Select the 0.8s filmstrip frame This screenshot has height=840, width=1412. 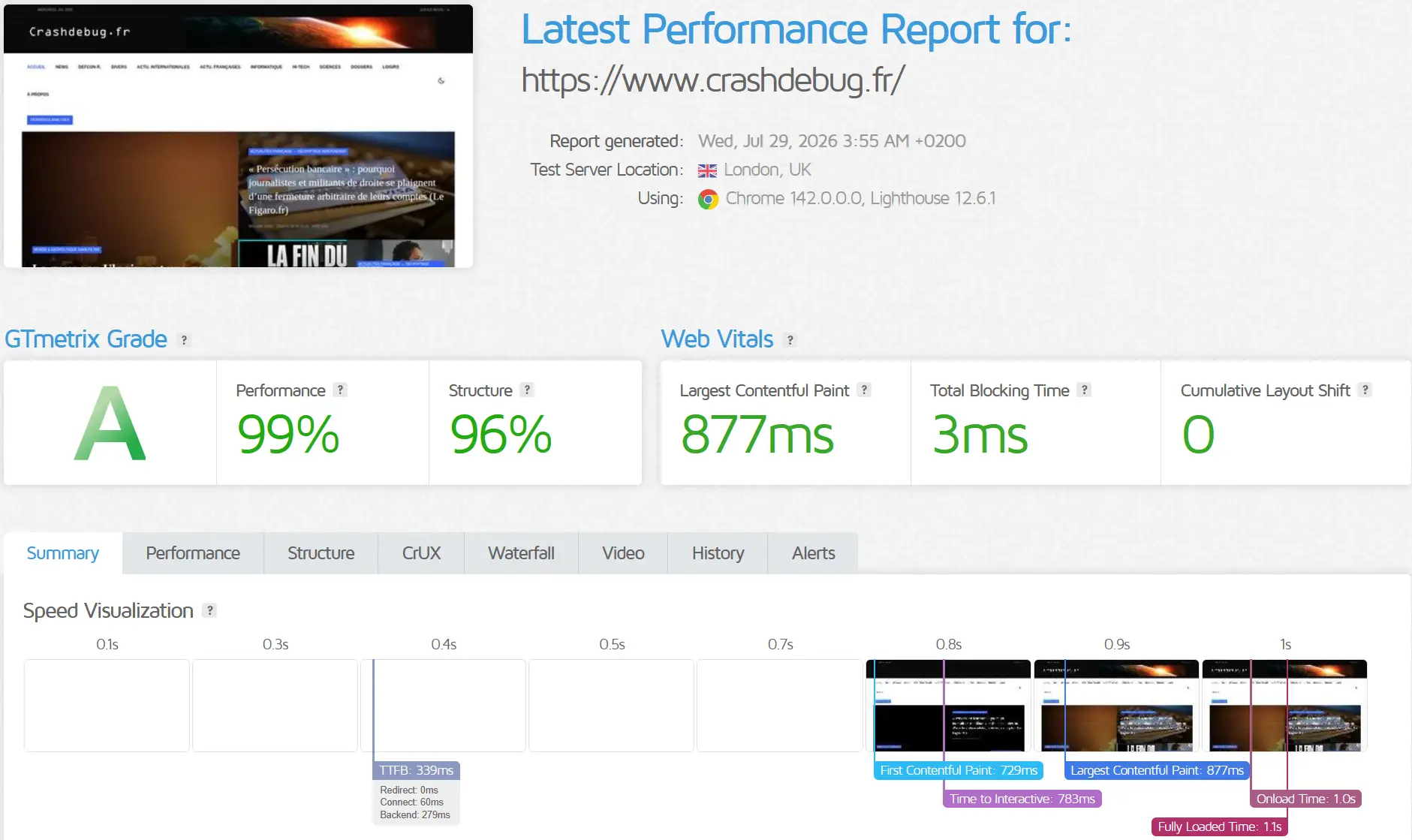pos(948,706)
